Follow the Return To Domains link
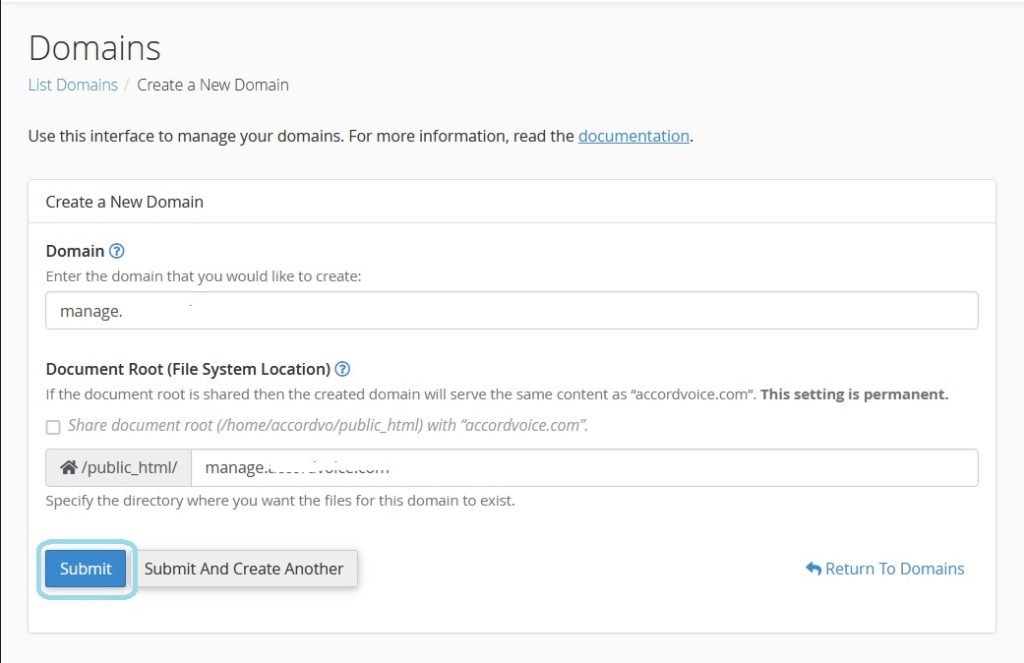 click(x=894, y=569)
